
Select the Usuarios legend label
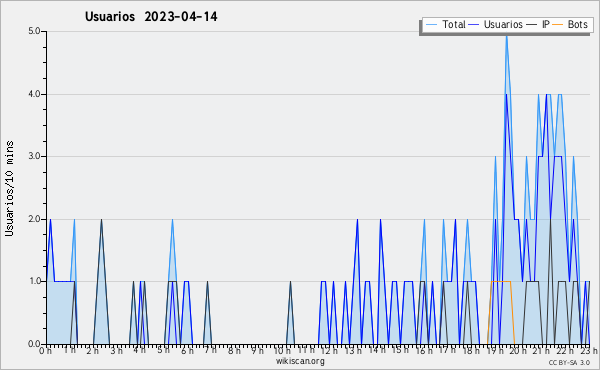503,24
